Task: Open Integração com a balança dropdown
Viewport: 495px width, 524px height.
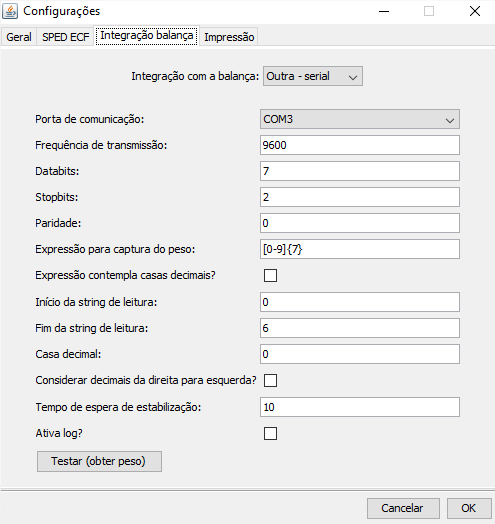Action: point(313,76)
